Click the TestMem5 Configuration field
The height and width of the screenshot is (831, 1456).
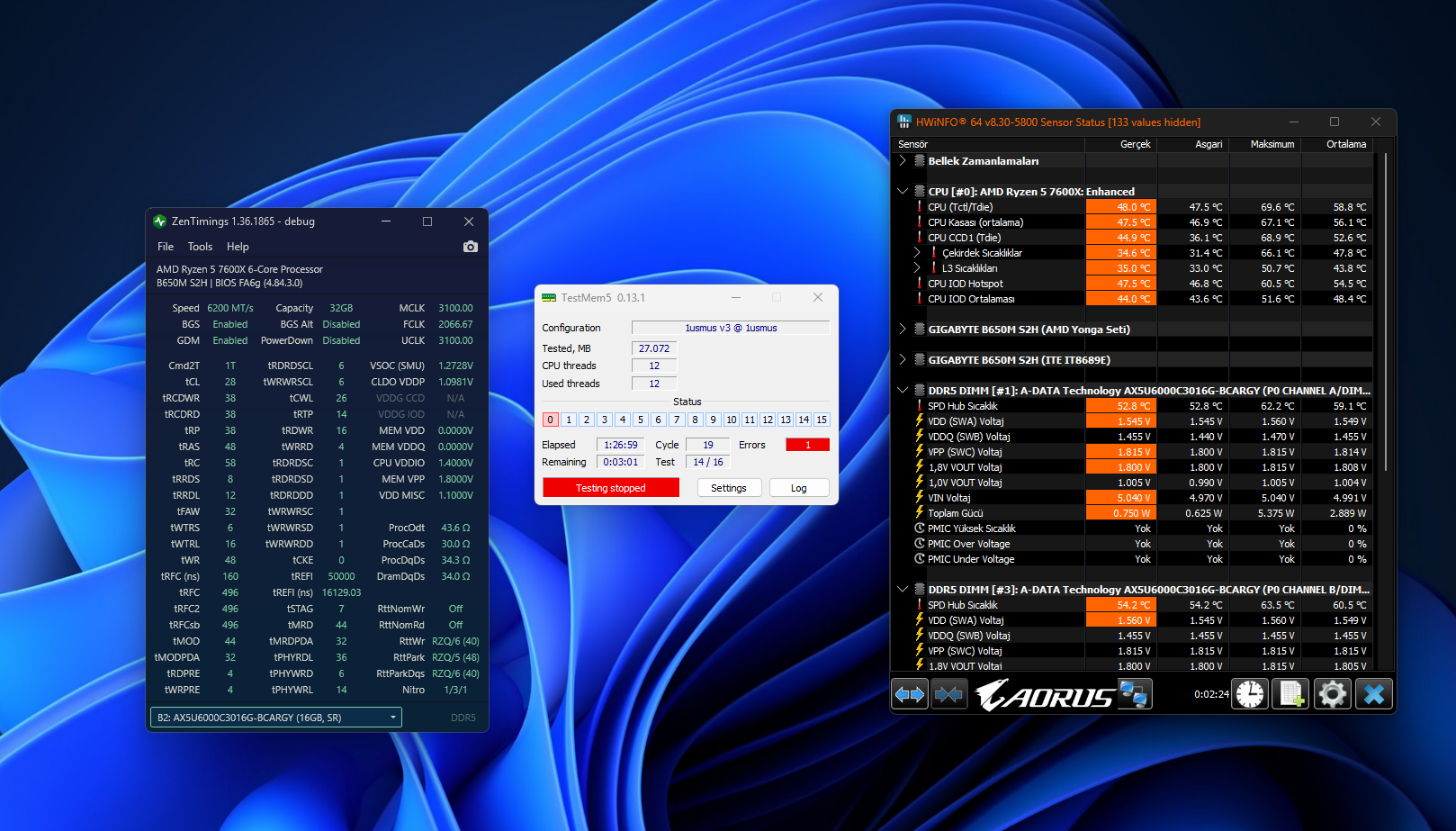point(731,328)
